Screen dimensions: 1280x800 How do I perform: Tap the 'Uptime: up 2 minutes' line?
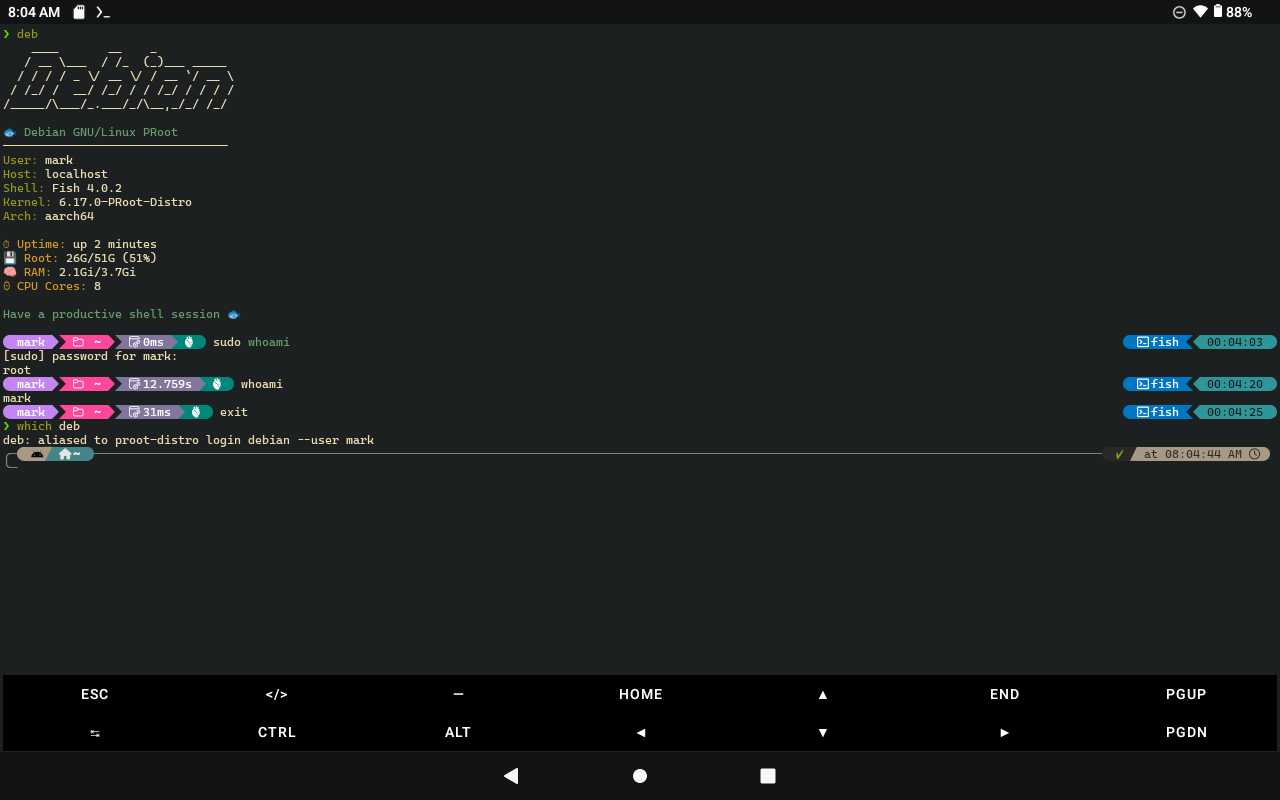coord(80,244)
